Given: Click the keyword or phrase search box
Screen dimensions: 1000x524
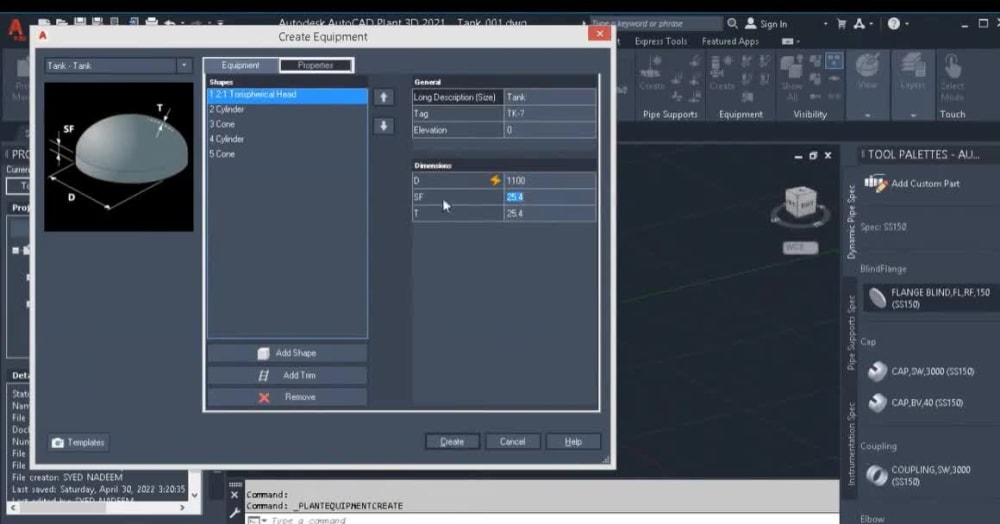Looking at the screenshot, I should tap(657, 24).
